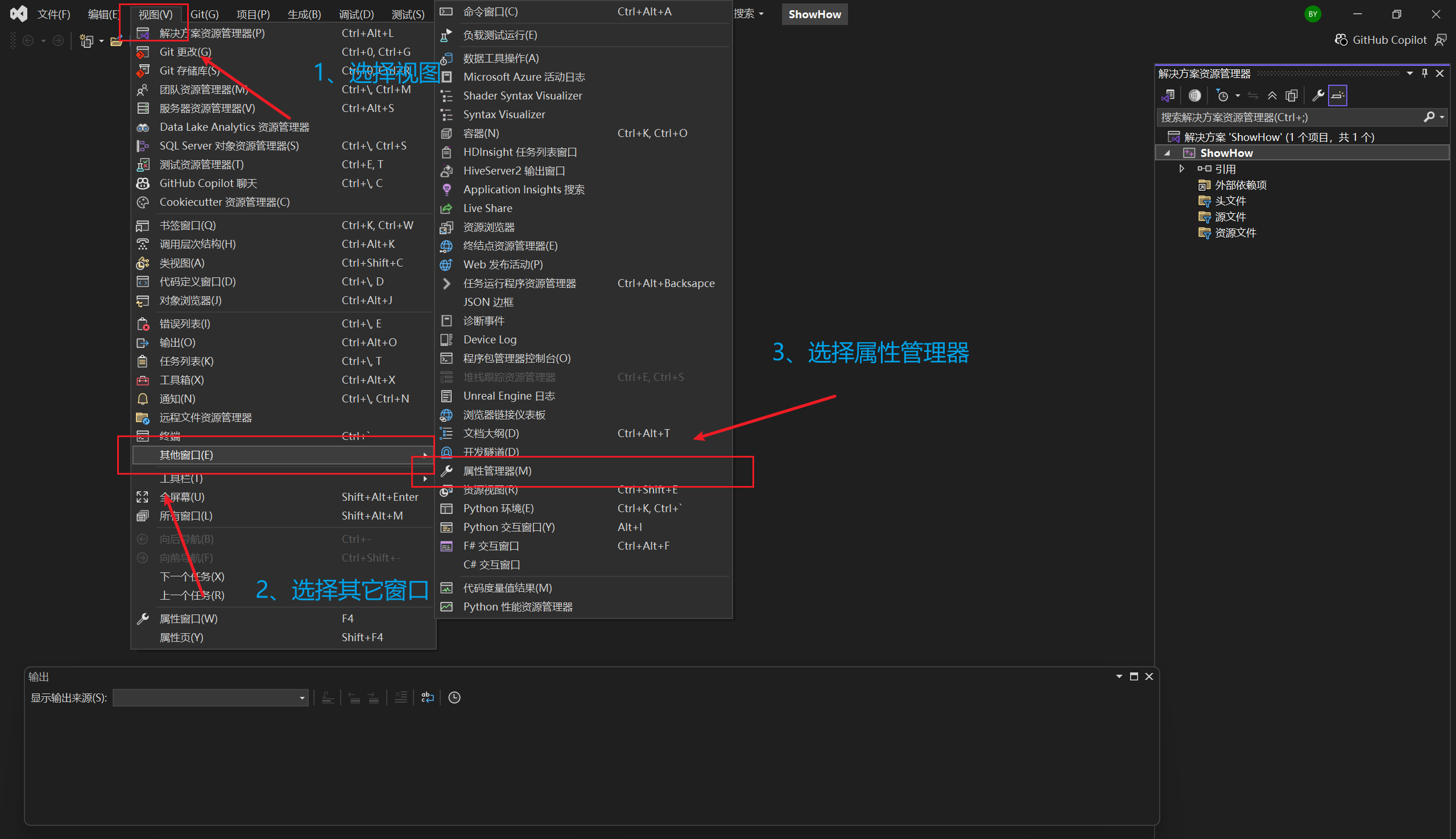This screenshot has width=1456, height=839.
Task: Click the Live Share icon in the submenu
Action: tap(446, 209)
